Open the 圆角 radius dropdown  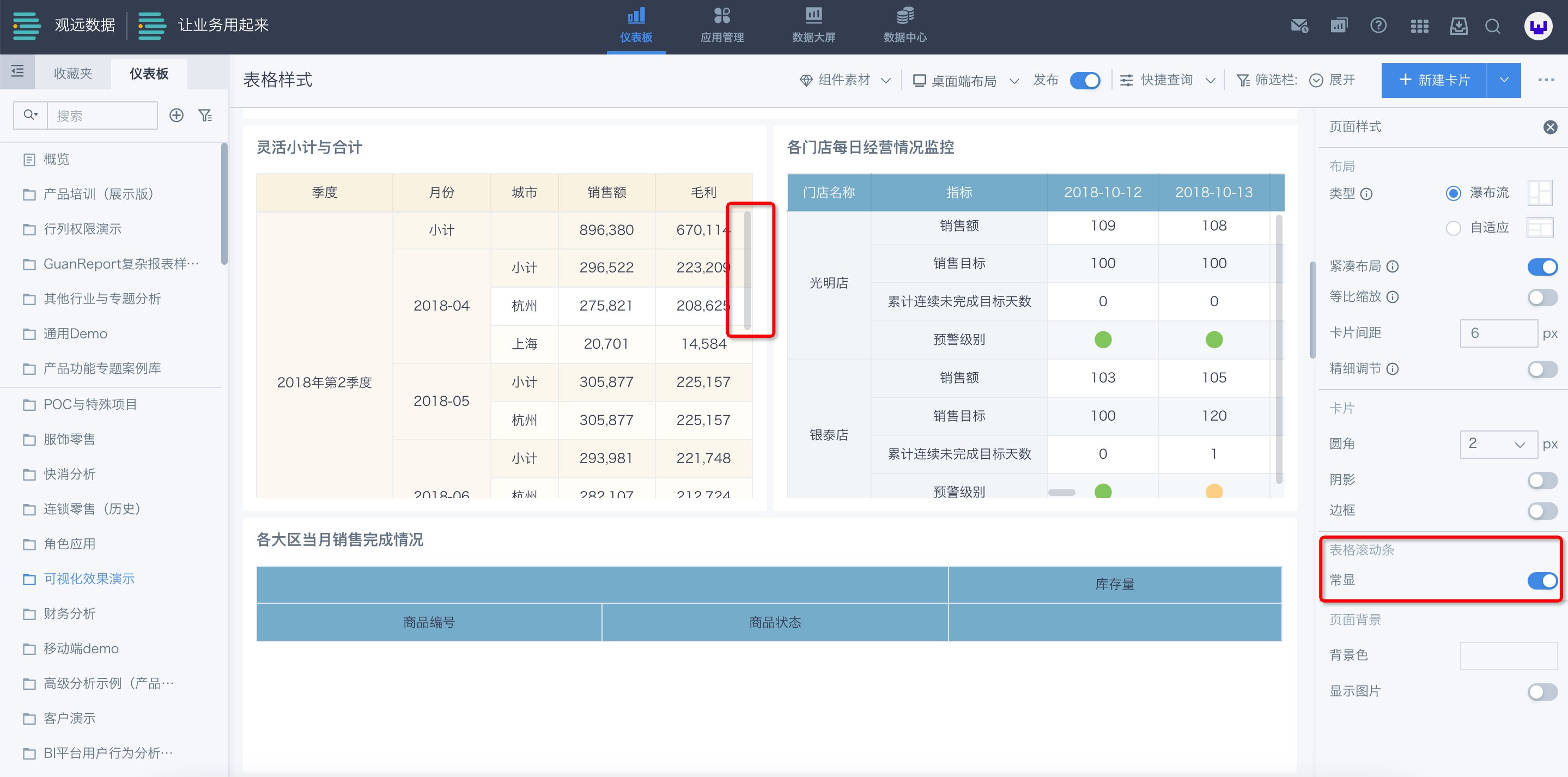[1498, 444]
